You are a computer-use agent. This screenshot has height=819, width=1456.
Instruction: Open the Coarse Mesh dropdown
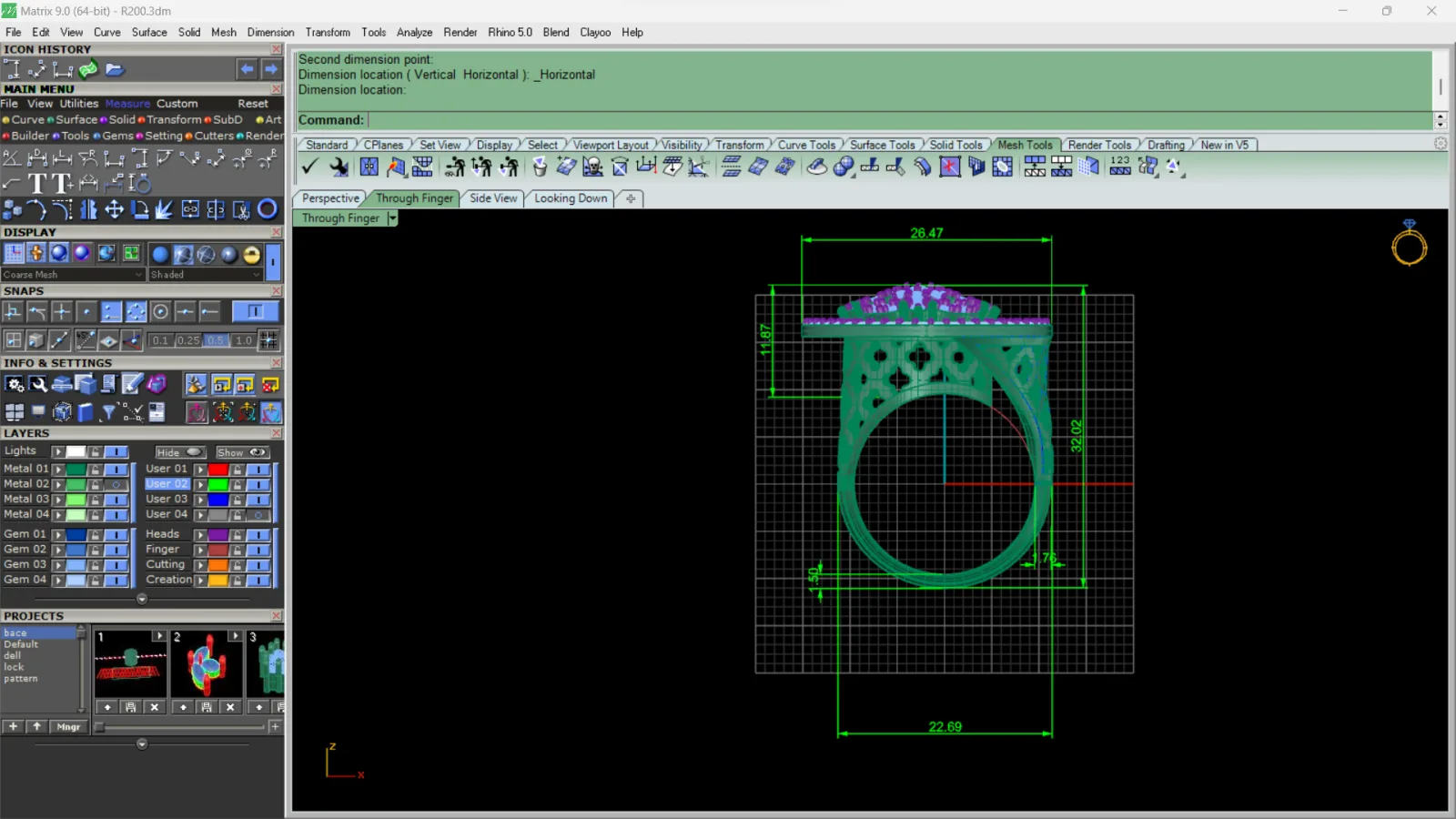[73, 275]
